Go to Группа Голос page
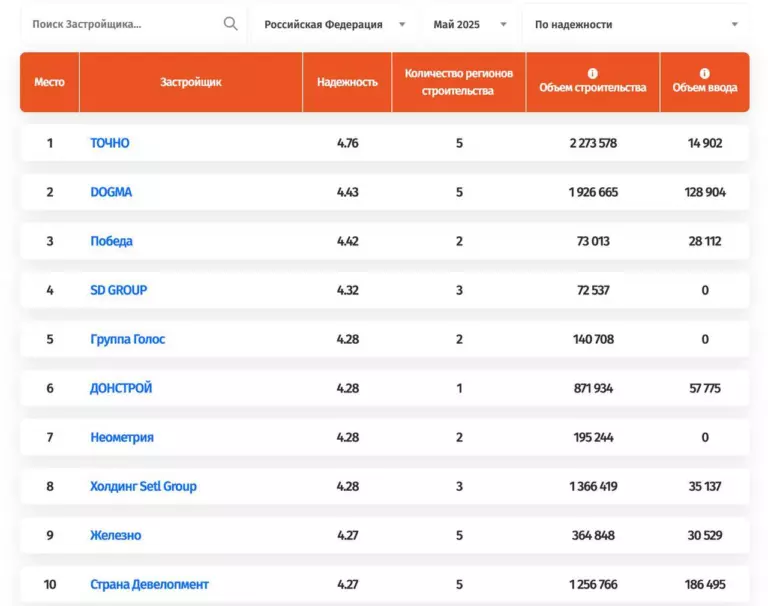768x606 pixels. [x=128, y=339]
